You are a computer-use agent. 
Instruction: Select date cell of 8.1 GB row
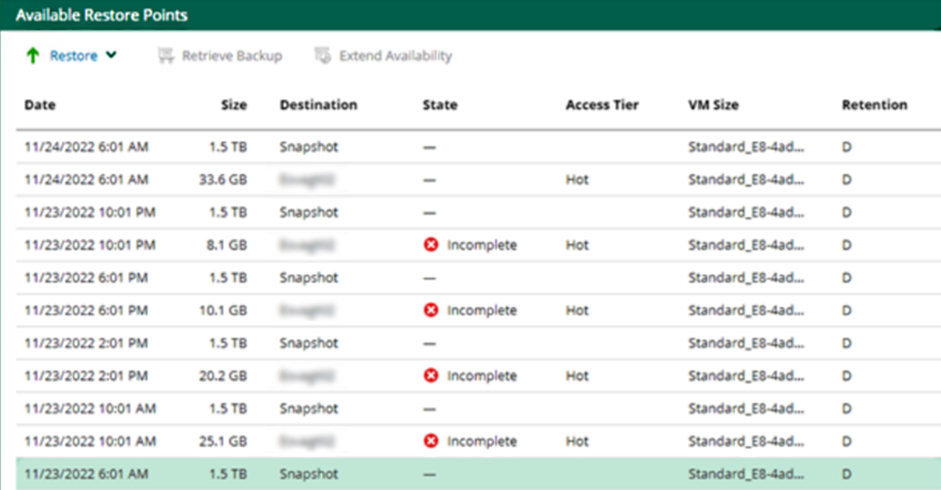90,245
